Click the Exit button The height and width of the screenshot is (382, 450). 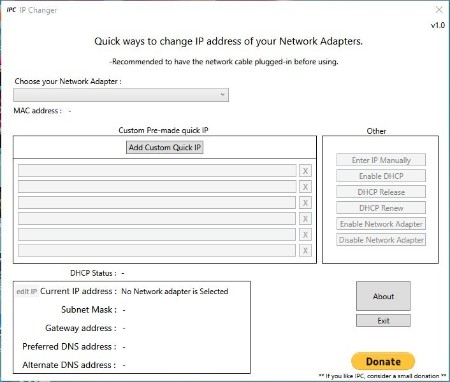383,321
